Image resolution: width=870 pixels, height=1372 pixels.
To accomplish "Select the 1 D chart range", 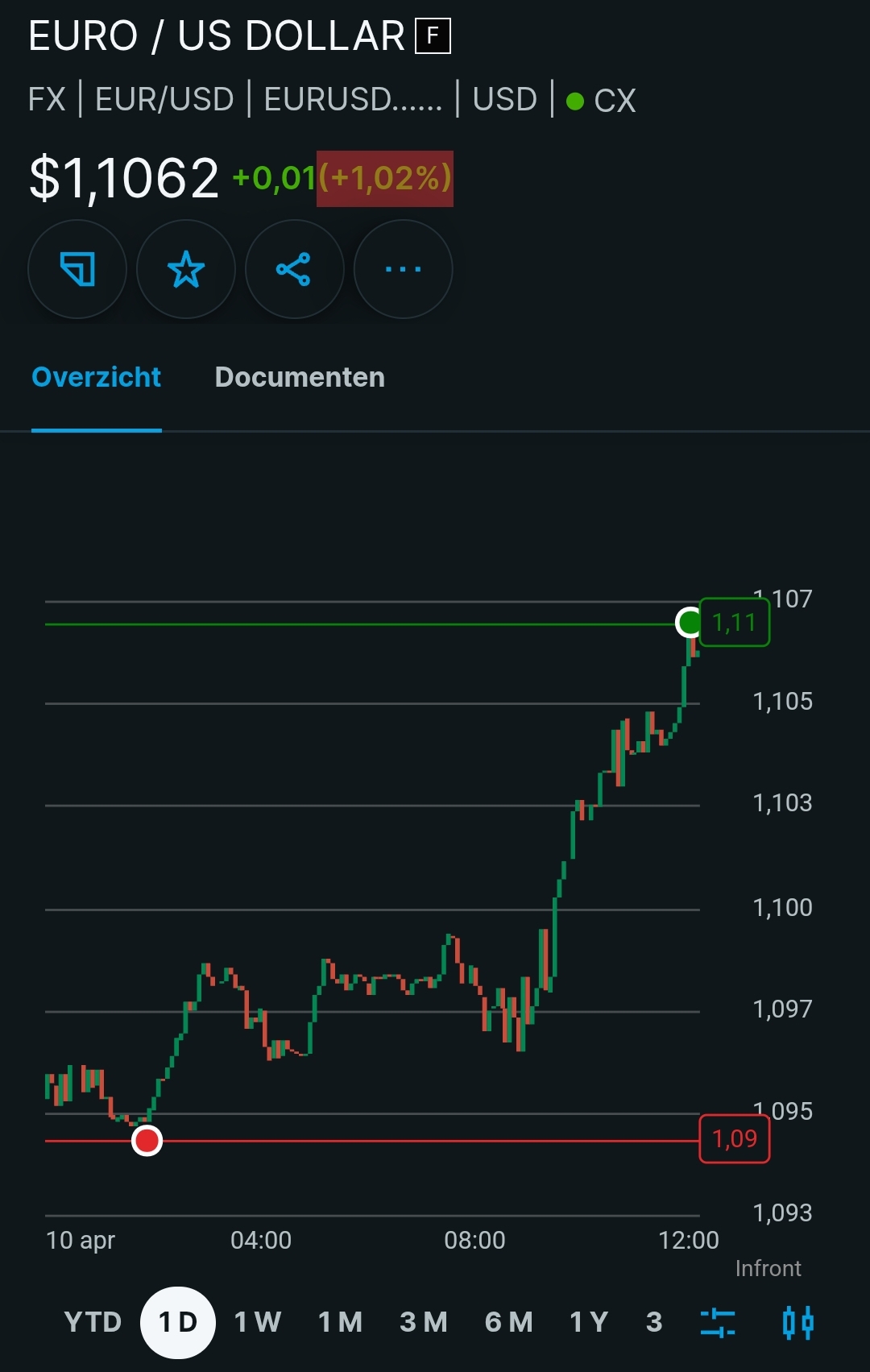I will tap(178, 1322).
